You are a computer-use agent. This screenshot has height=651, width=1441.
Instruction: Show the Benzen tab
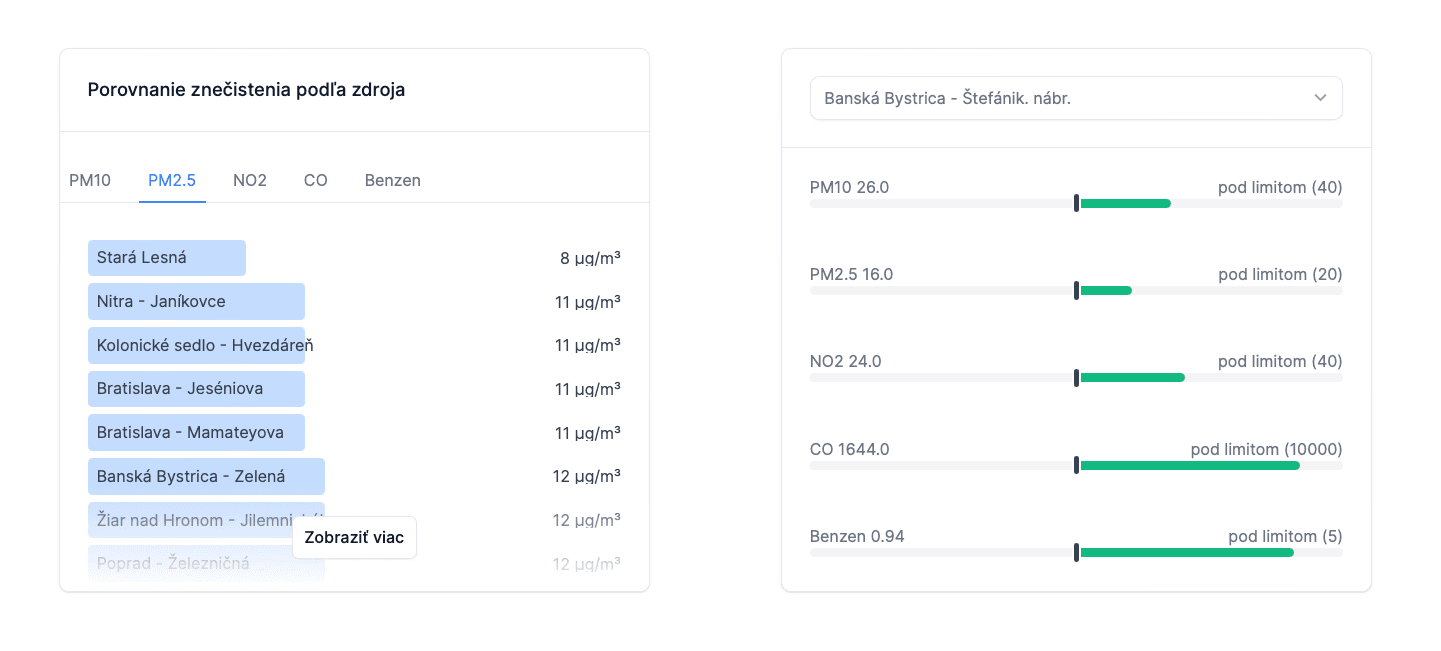(x=393, y=181)
